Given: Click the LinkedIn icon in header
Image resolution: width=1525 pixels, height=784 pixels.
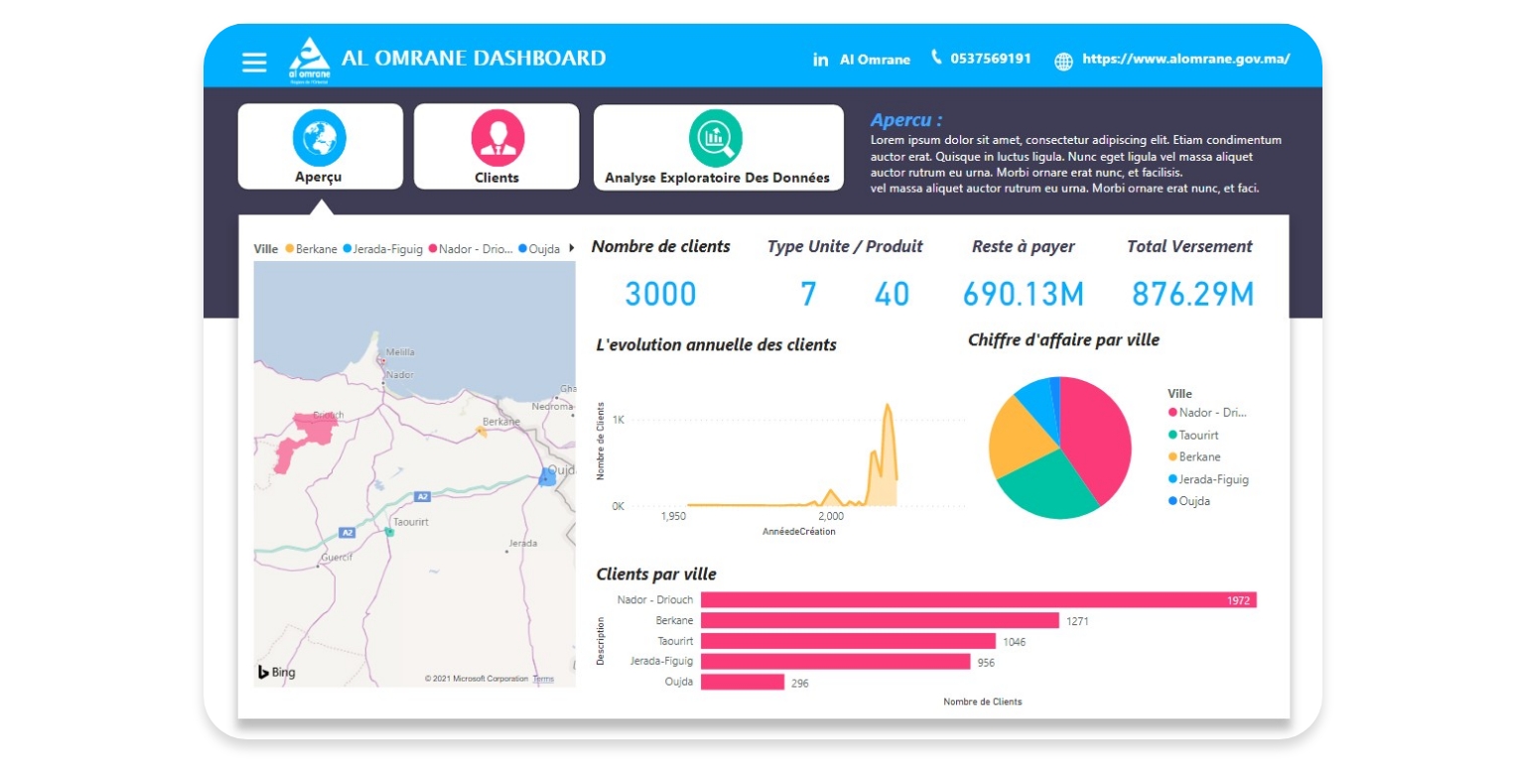Looking at the screenshot, I should (x=820, y=60).
